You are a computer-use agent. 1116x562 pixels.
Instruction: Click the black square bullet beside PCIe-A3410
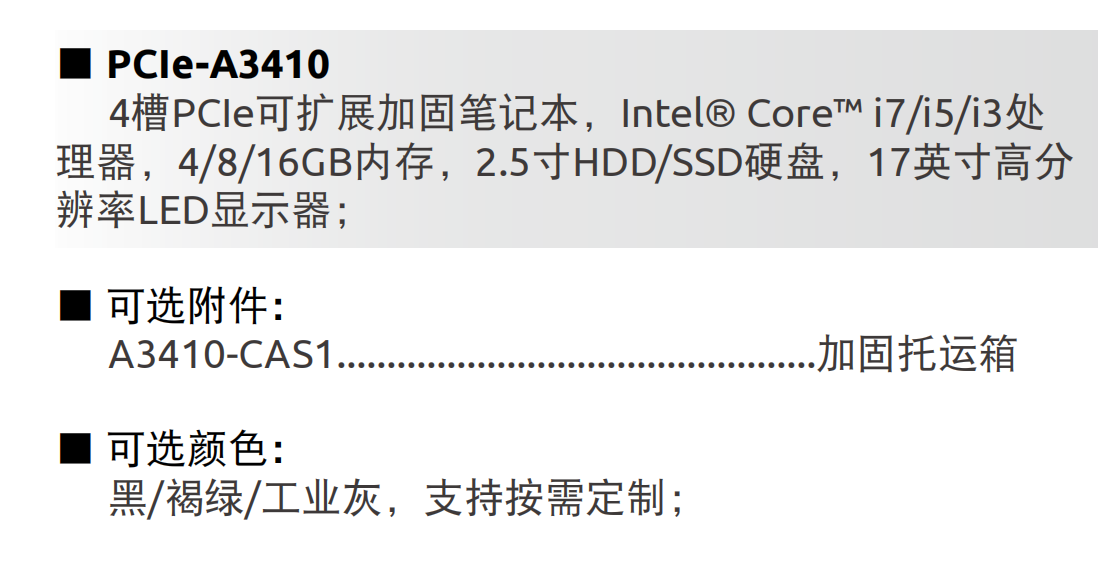tap(75, 63)
